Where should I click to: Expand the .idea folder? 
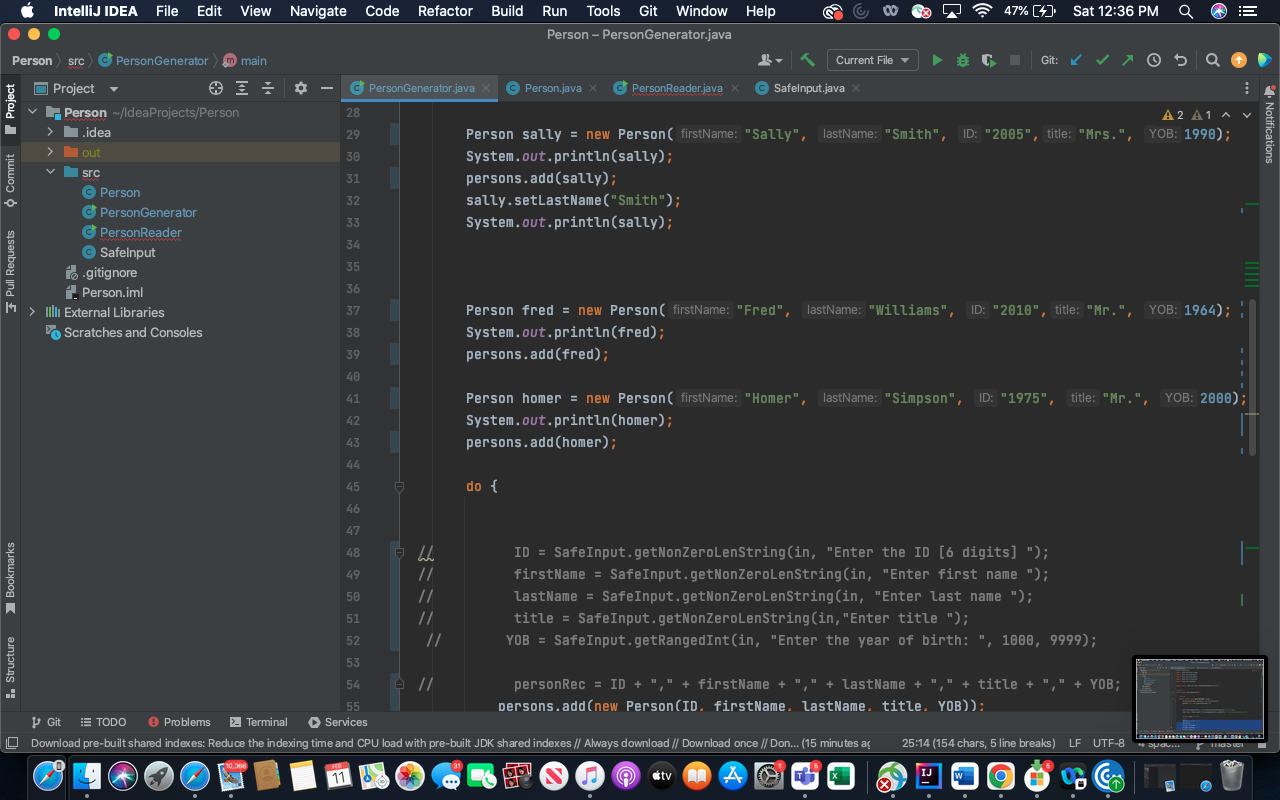pos(50,132)
